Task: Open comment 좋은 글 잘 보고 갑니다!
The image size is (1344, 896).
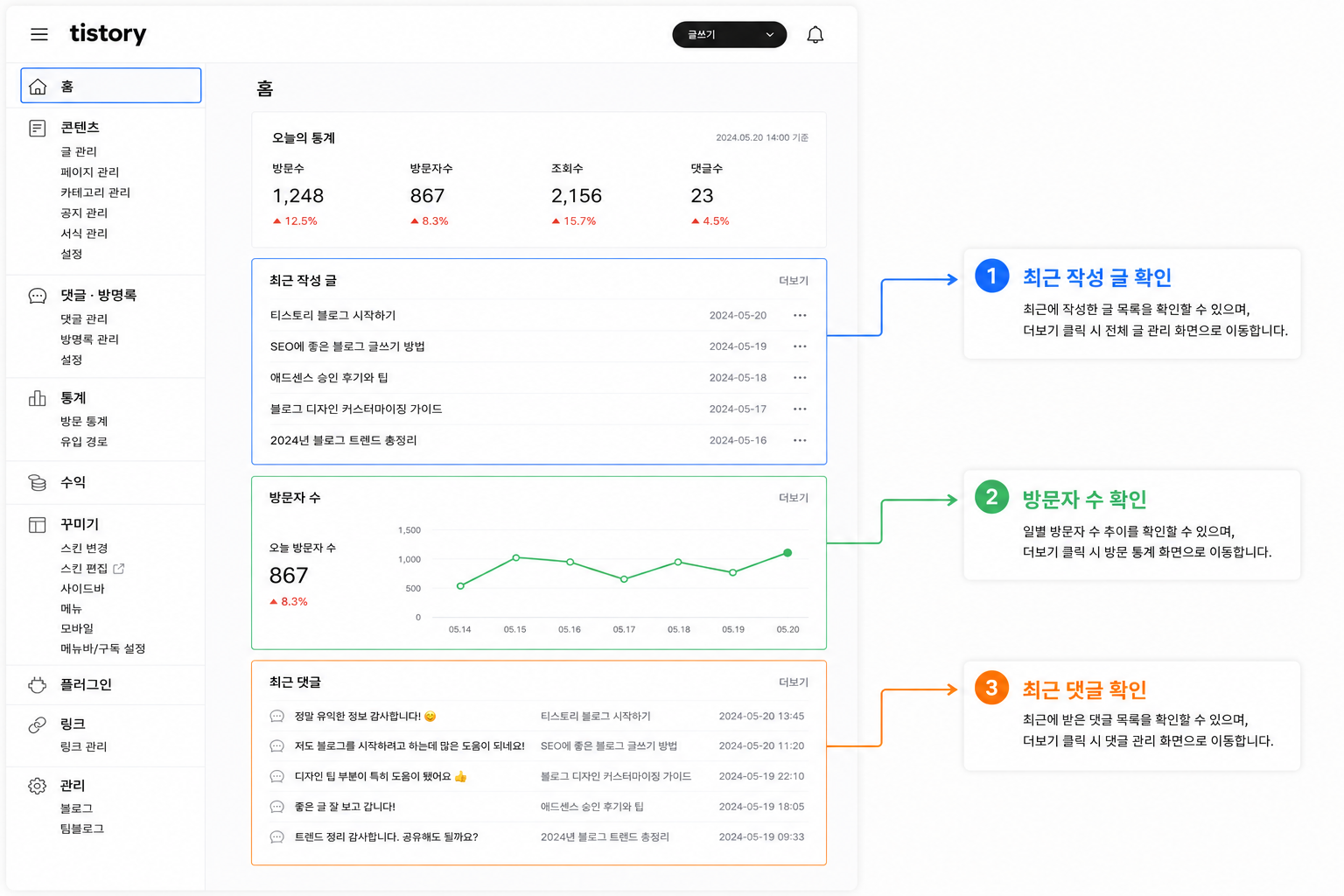Action: pyautogui.click(x=345, y=807)
